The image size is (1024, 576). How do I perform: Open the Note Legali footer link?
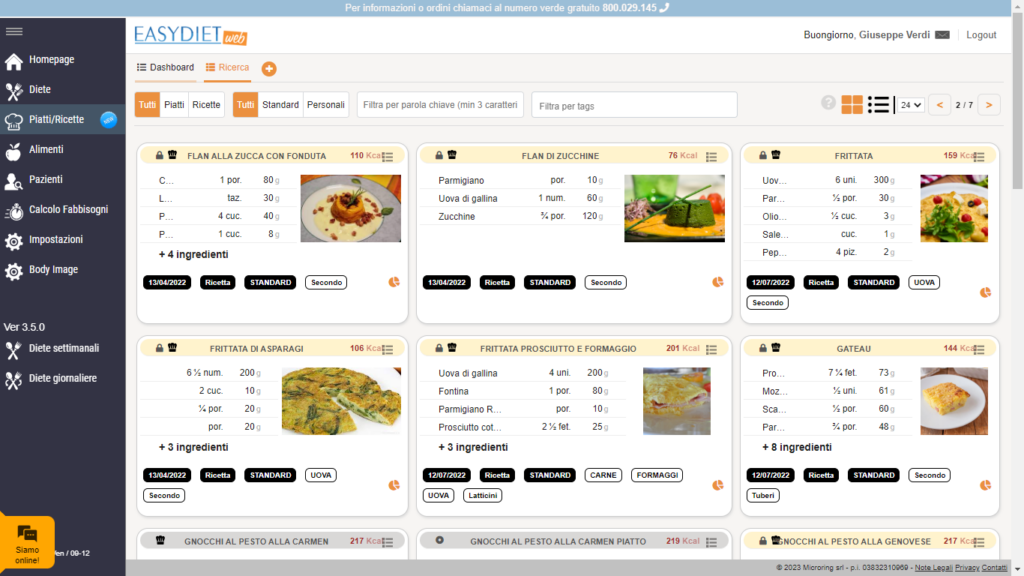click(933, 568)
